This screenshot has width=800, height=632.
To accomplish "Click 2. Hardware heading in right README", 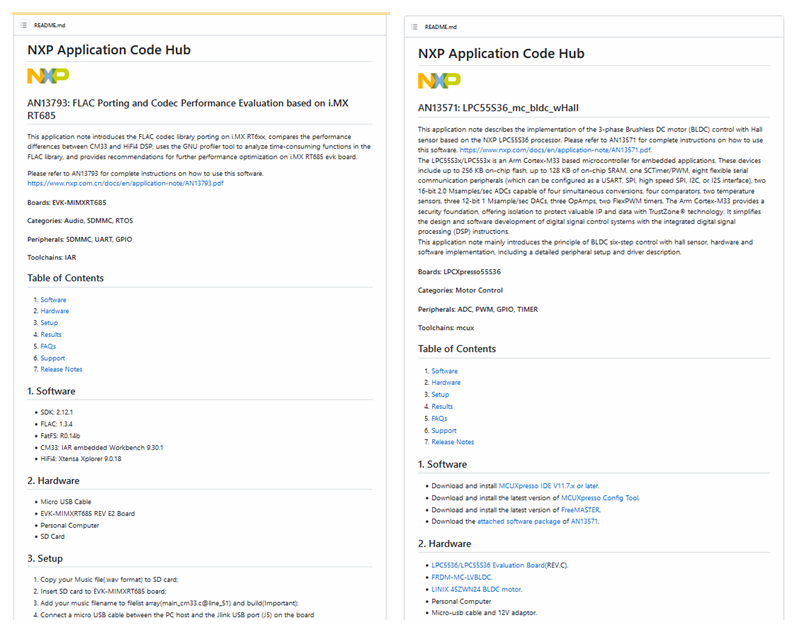I will click(444, 544).
